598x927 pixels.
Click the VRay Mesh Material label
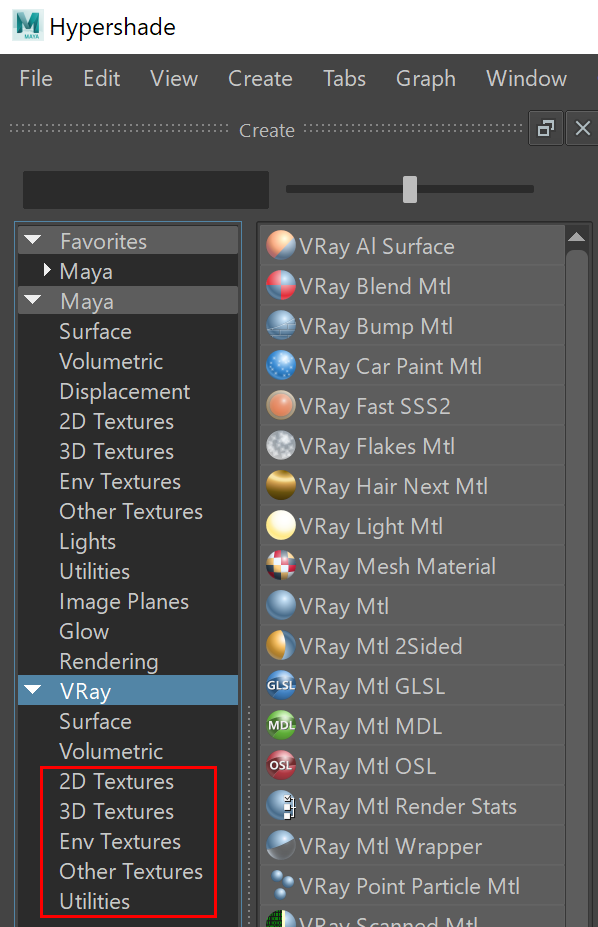(397, 566)
